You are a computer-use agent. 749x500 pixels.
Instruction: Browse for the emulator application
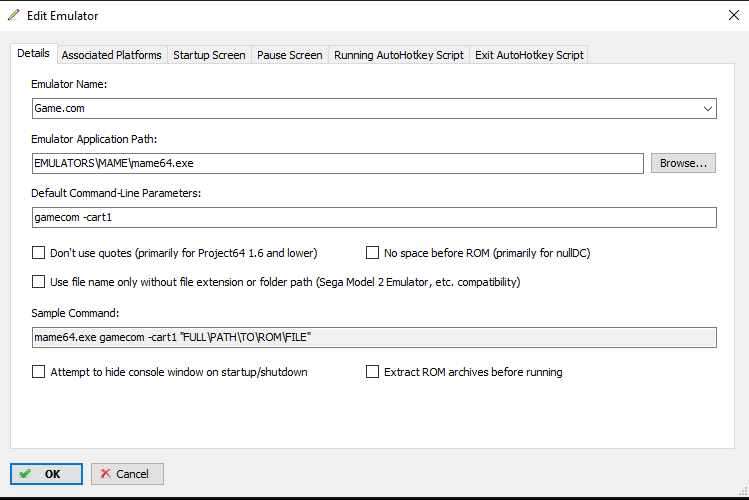[683, 163]
